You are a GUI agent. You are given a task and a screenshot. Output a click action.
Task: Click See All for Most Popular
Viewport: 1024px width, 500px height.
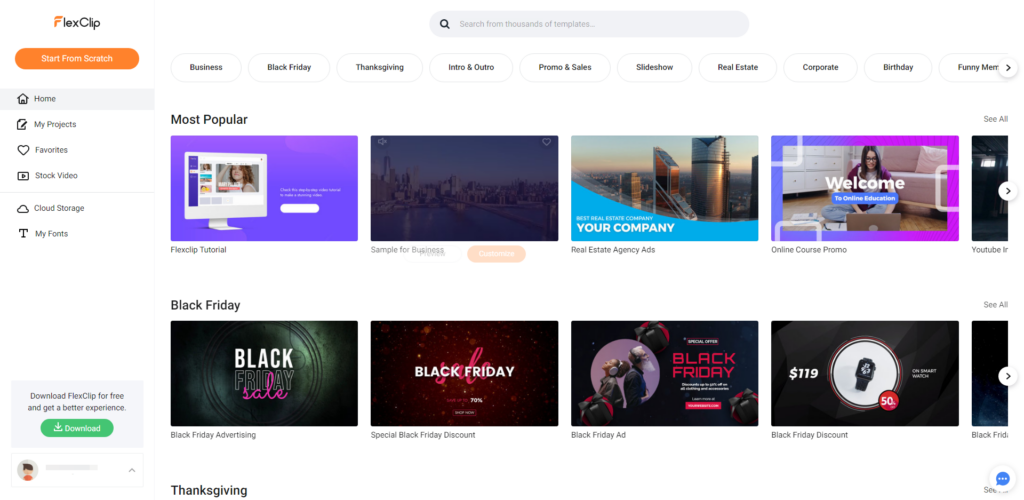(x=995, y=119)
